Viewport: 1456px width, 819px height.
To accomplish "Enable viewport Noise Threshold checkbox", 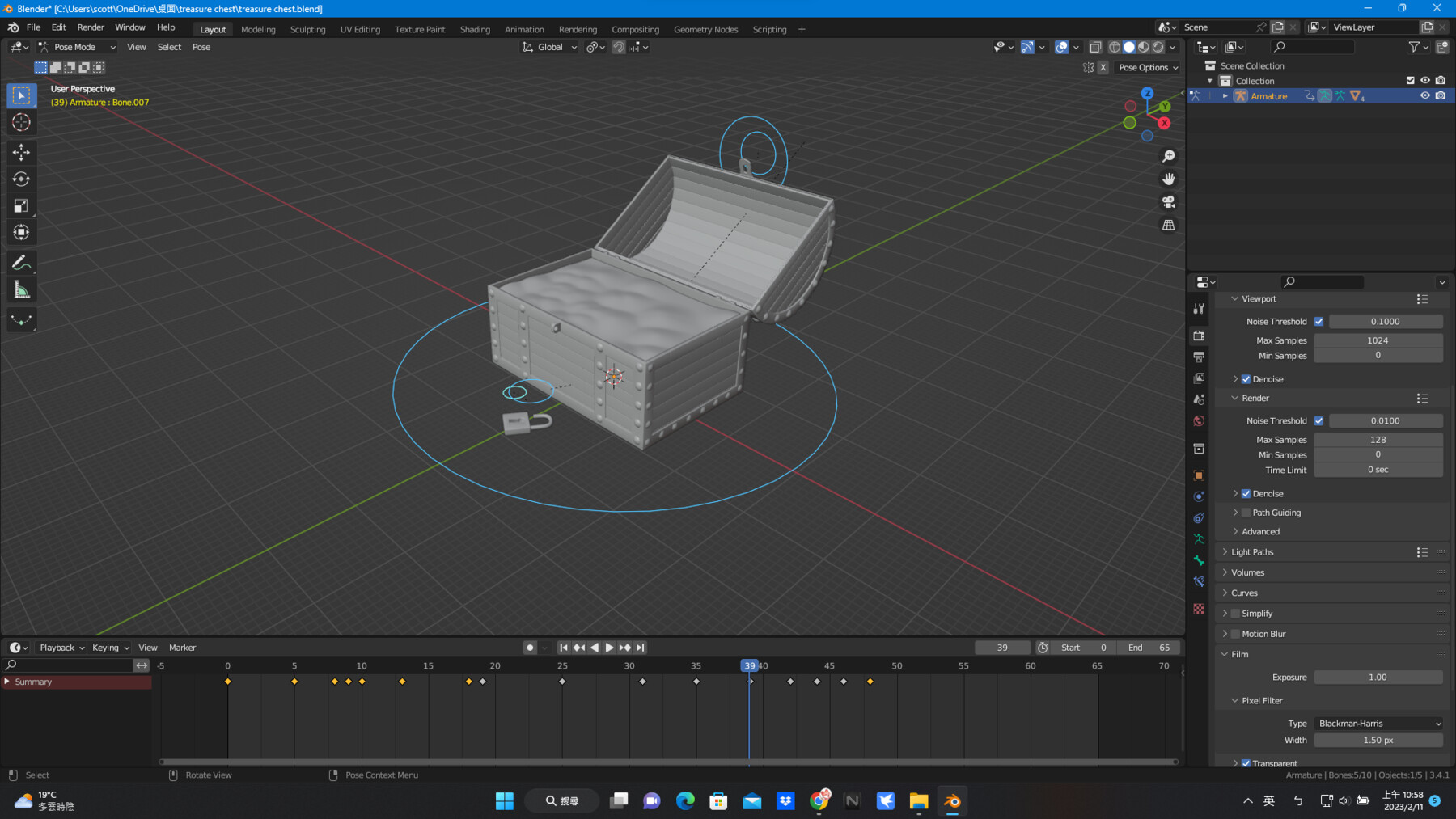I will pos(1318,321).
